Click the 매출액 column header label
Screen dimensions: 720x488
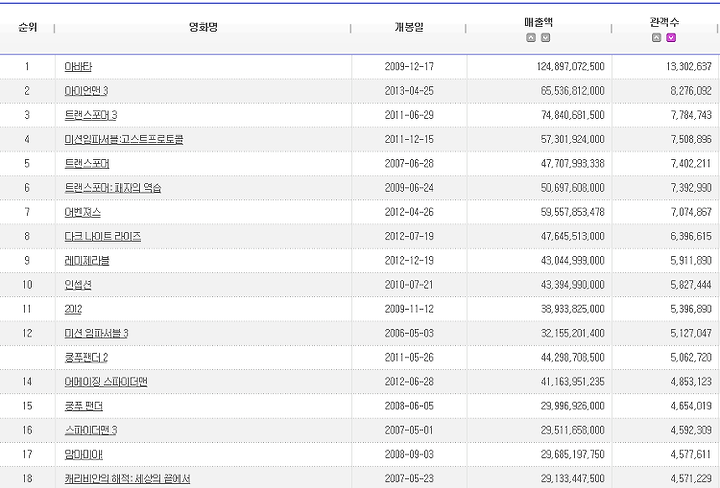[539, 22]
